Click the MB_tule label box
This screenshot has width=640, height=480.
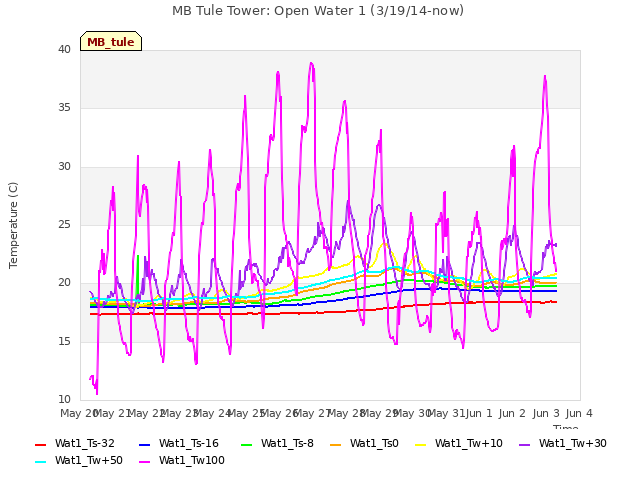coord(111,41)
